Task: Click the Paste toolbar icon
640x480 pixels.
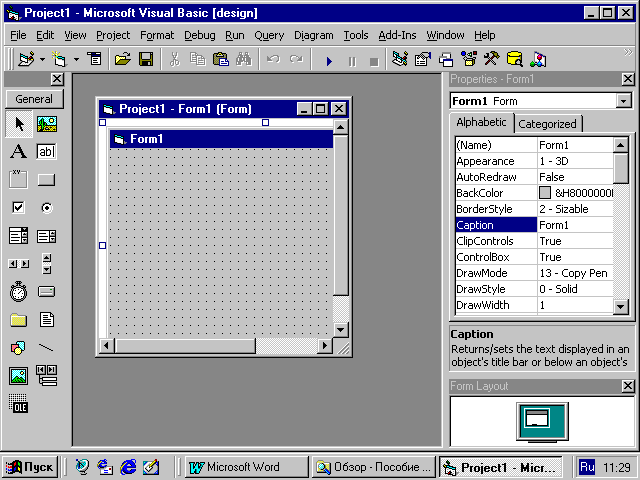Action: pyautogui.click(x=221, y=60)
